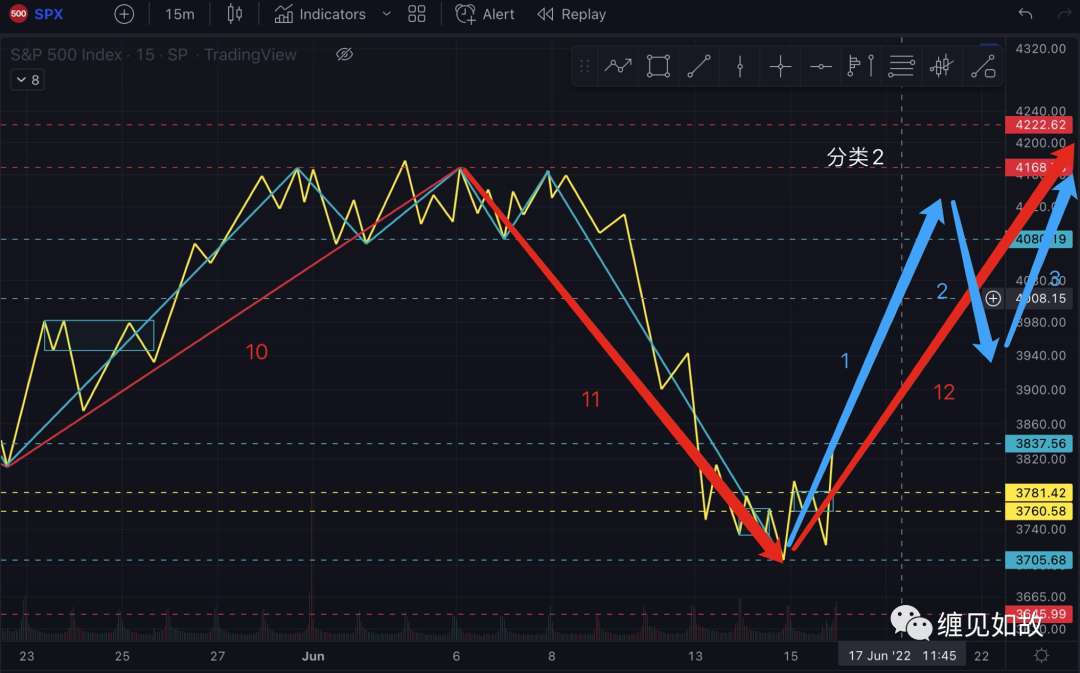Toggle the crossed-out eye visibility in legend
The image size is (1080, 673).
click(344, 54)
